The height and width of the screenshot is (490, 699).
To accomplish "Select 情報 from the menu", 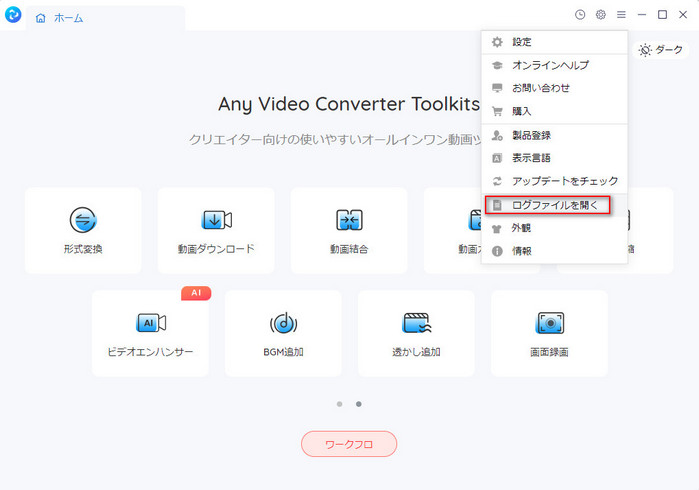I will pyautogui.click(x=554, y=251).
